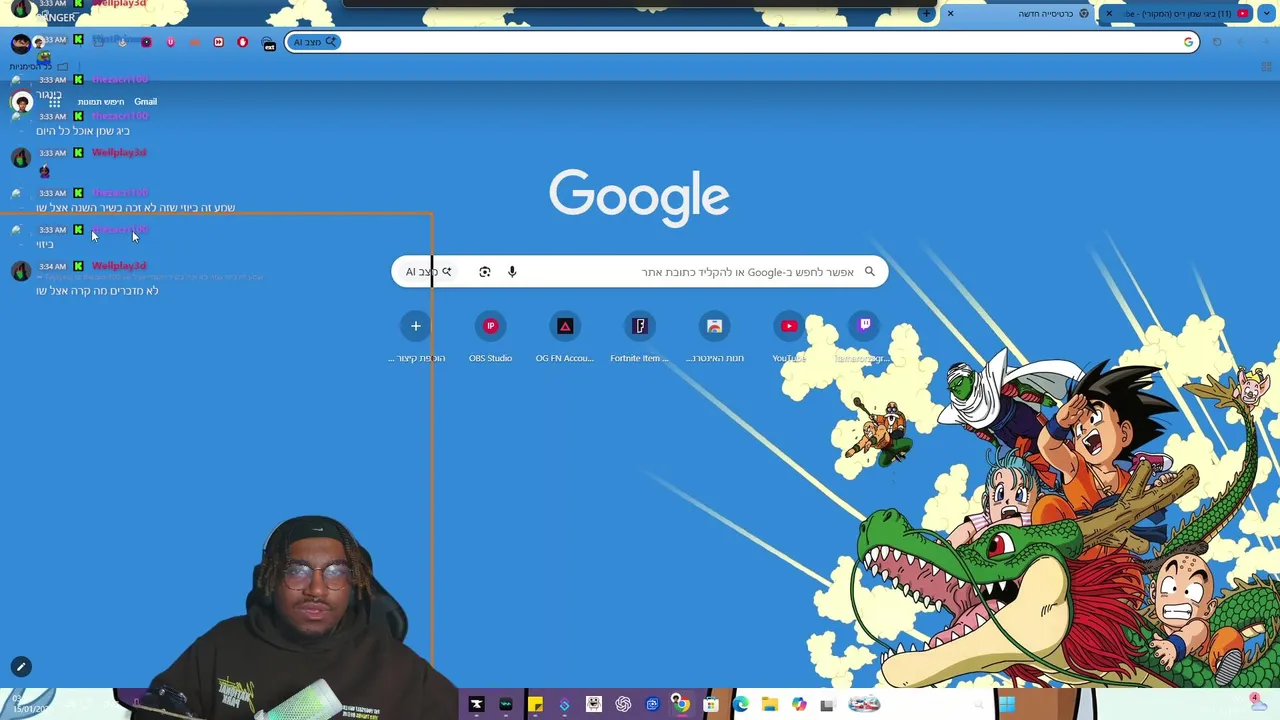Open ChatGPT from the taskbar

[x=623, y=704]
